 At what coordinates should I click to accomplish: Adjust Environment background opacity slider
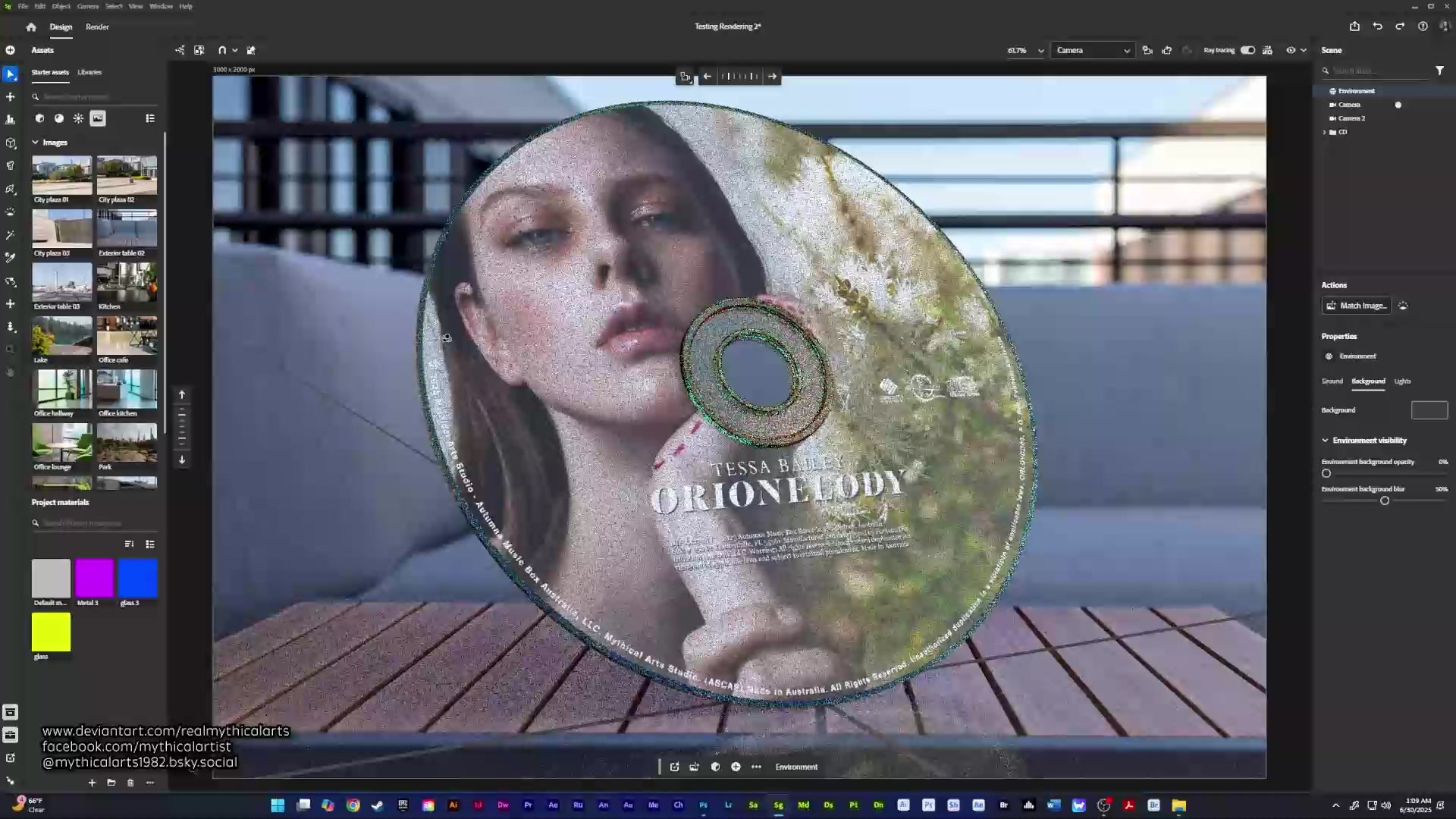[x=1326, y=473]
